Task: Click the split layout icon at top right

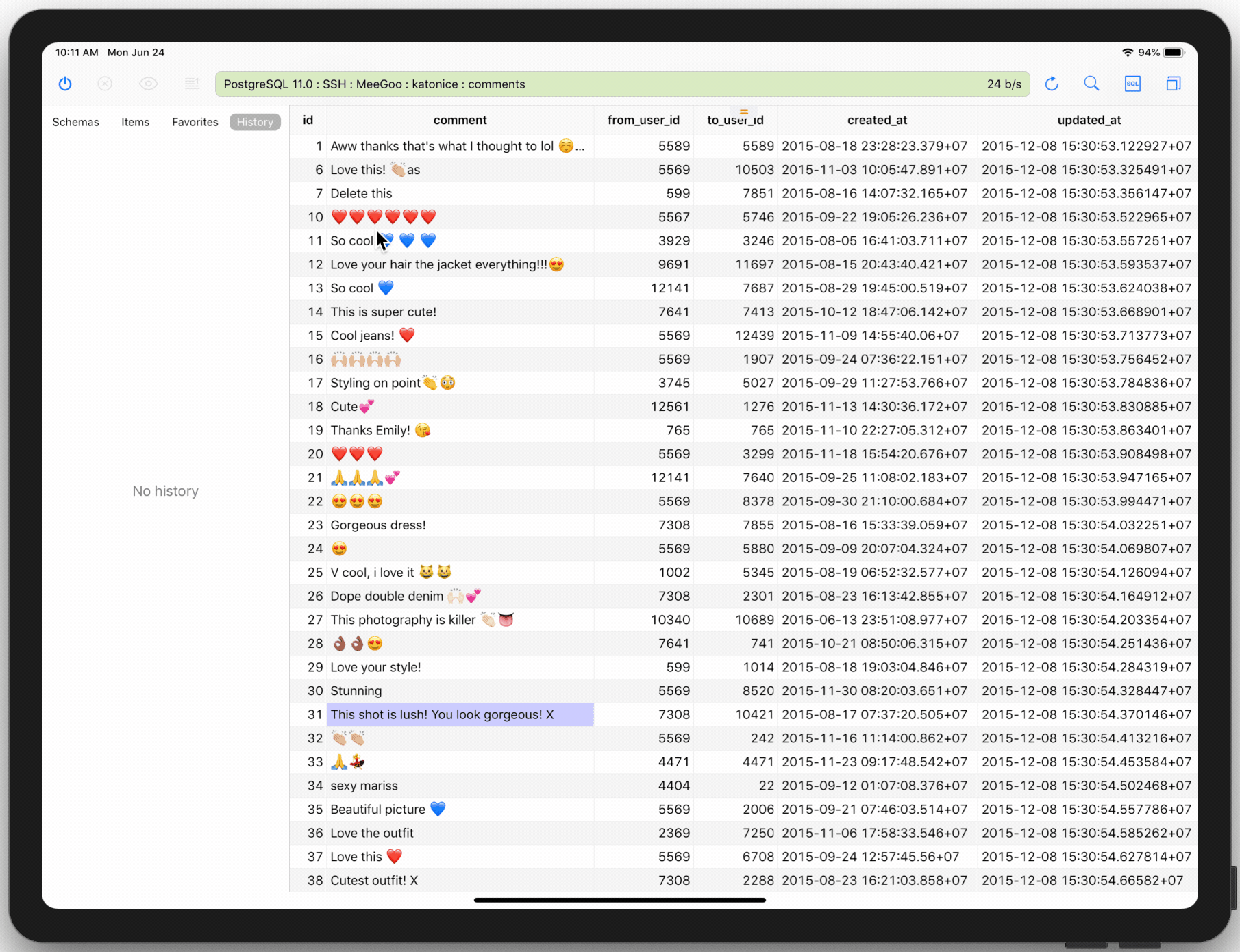Action: 1173,84
